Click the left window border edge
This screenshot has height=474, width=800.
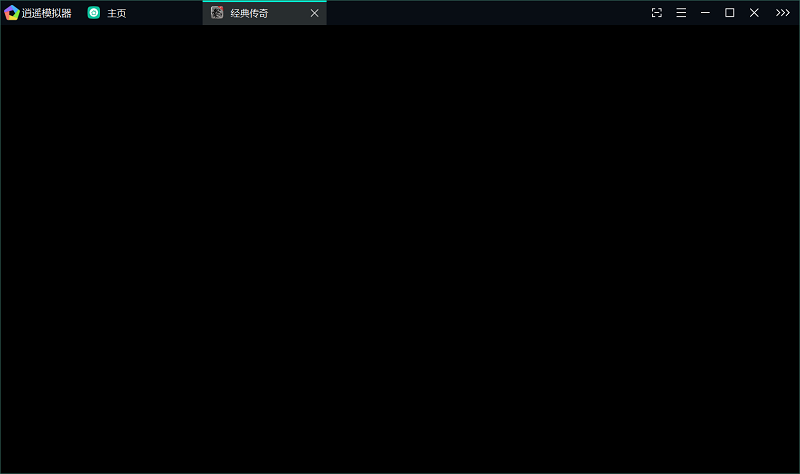0,250
